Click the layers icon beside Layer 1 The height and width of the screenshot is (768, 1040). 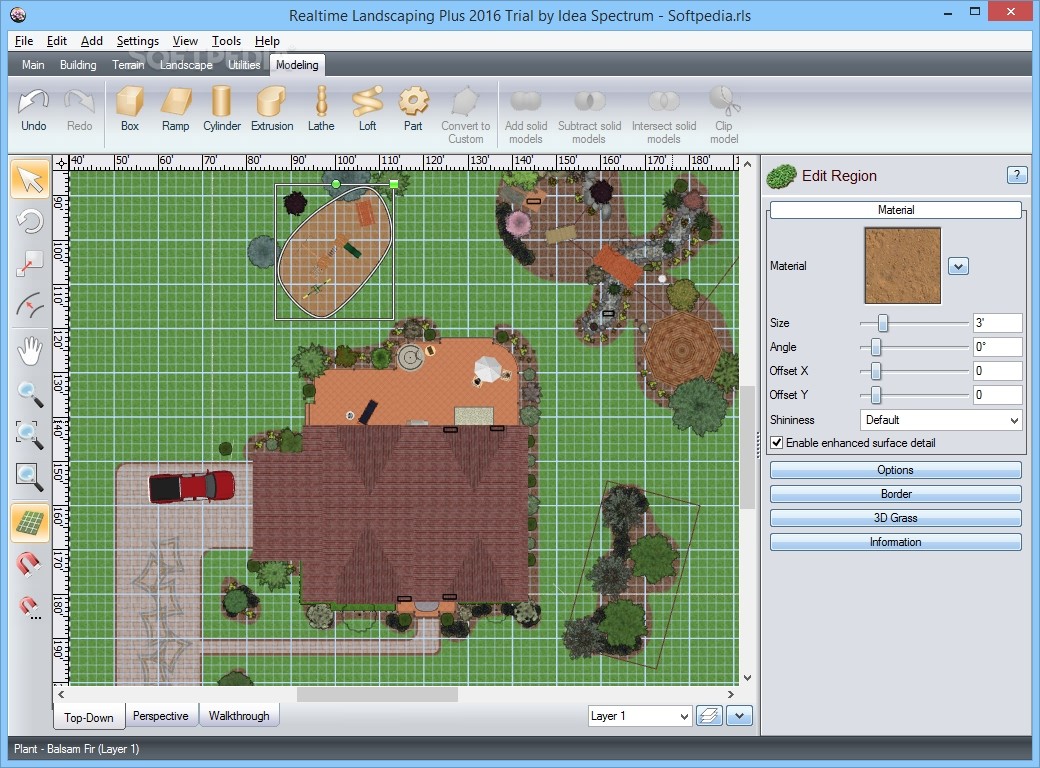709,716
